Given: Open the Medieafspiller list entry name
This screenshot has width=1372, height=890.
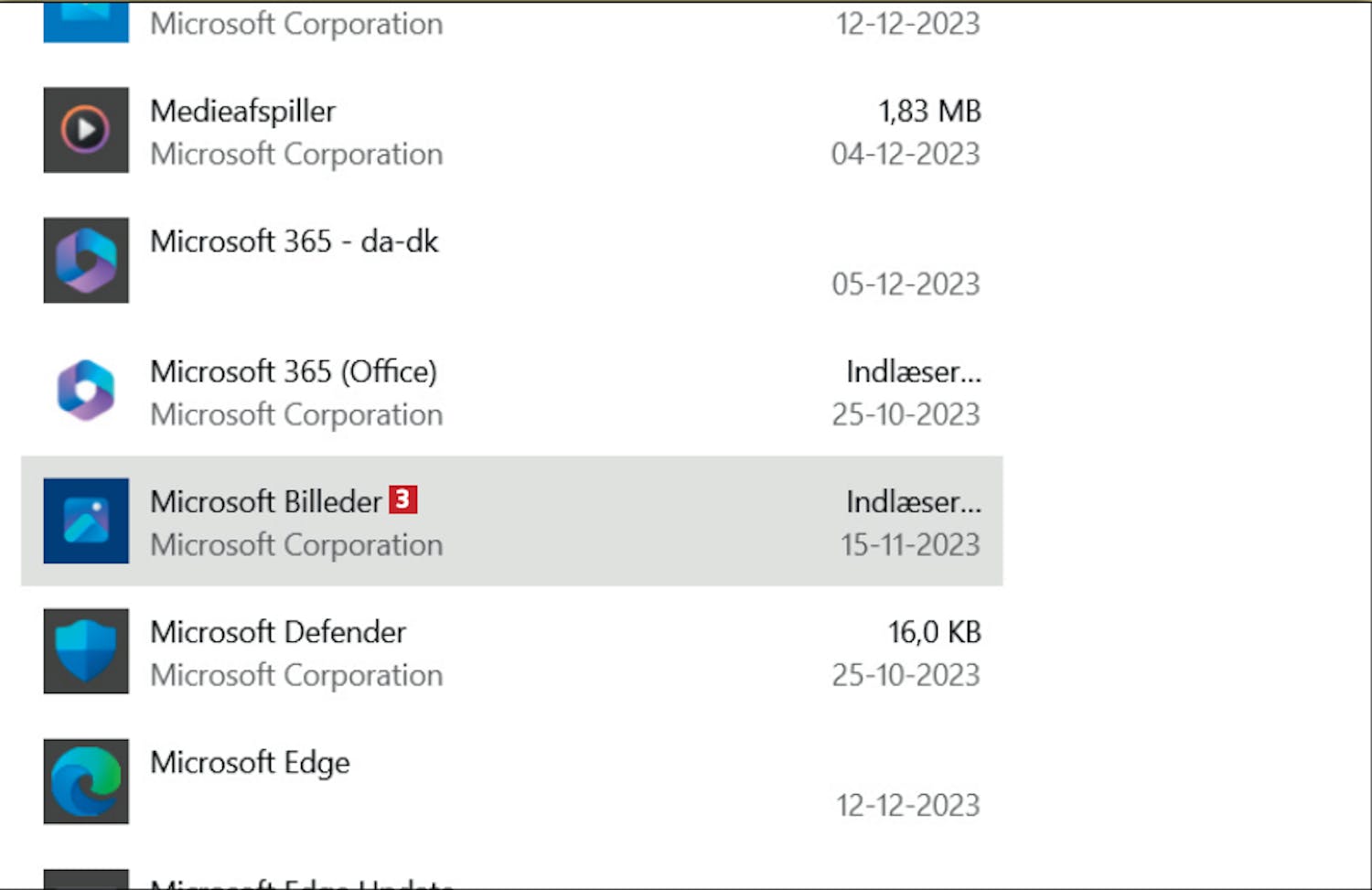Looking at the screenshot, I should click(242, 112).
